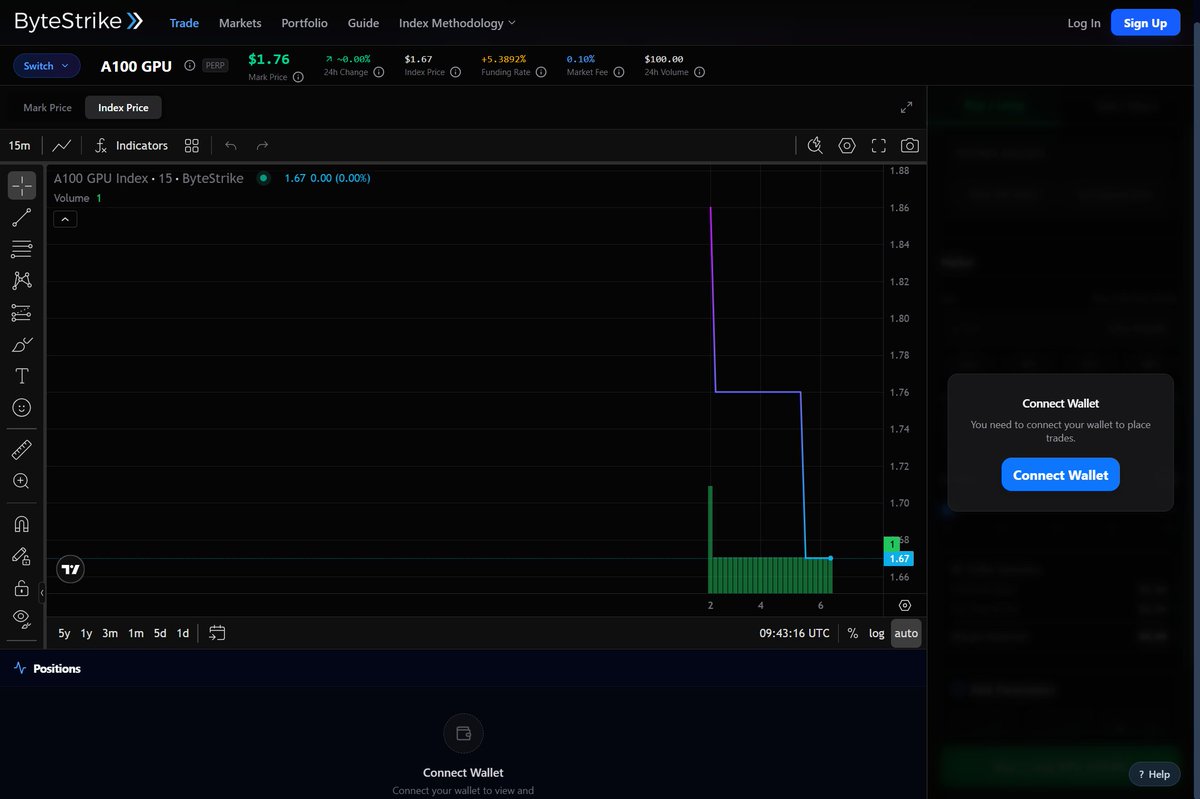This screenshot has width=1200, height=799.
Task: Open chart style line selector
Action: [62, 146]
